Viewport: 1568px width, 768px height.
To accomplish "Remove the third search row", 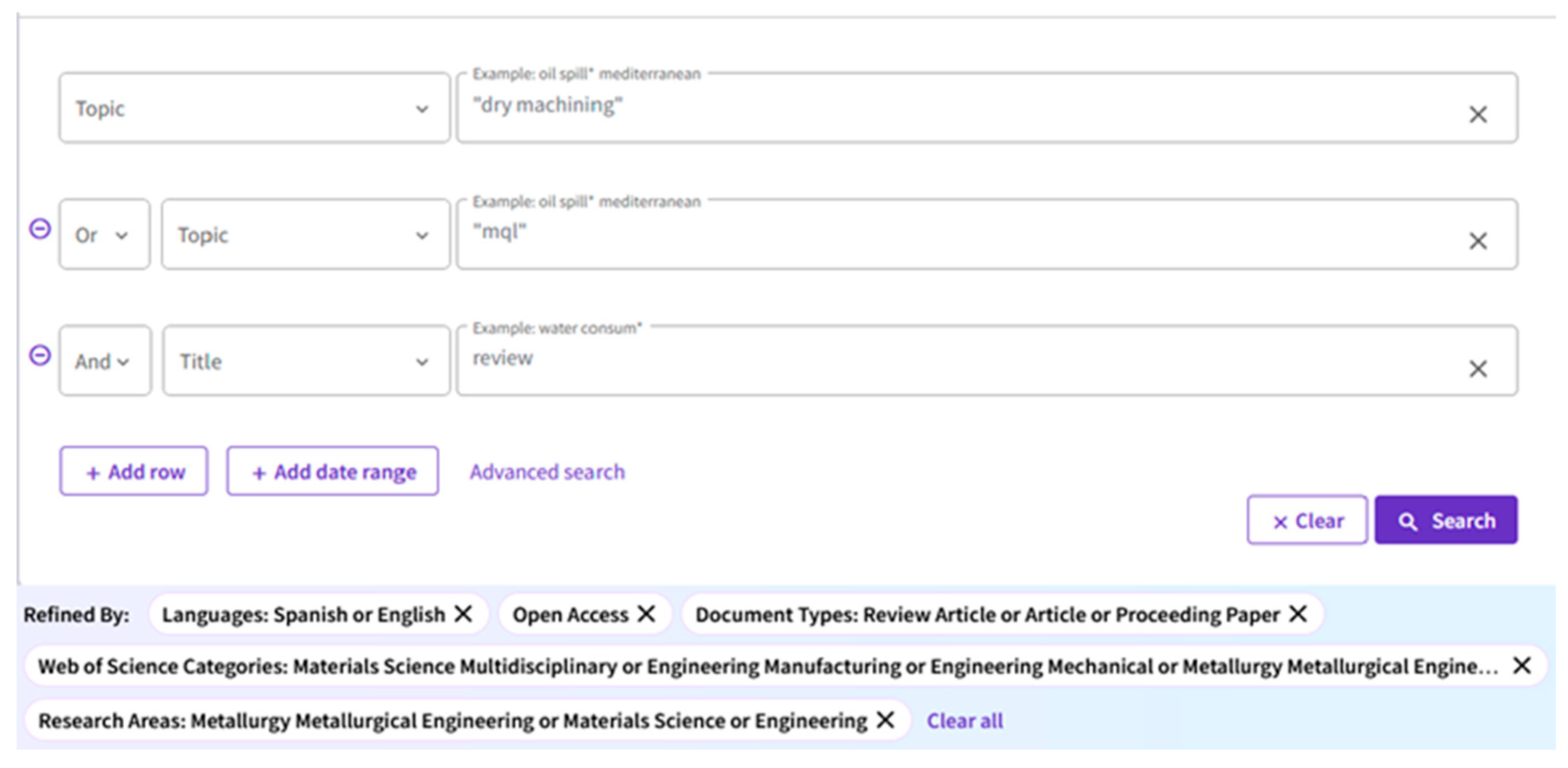I will [39, 354].
